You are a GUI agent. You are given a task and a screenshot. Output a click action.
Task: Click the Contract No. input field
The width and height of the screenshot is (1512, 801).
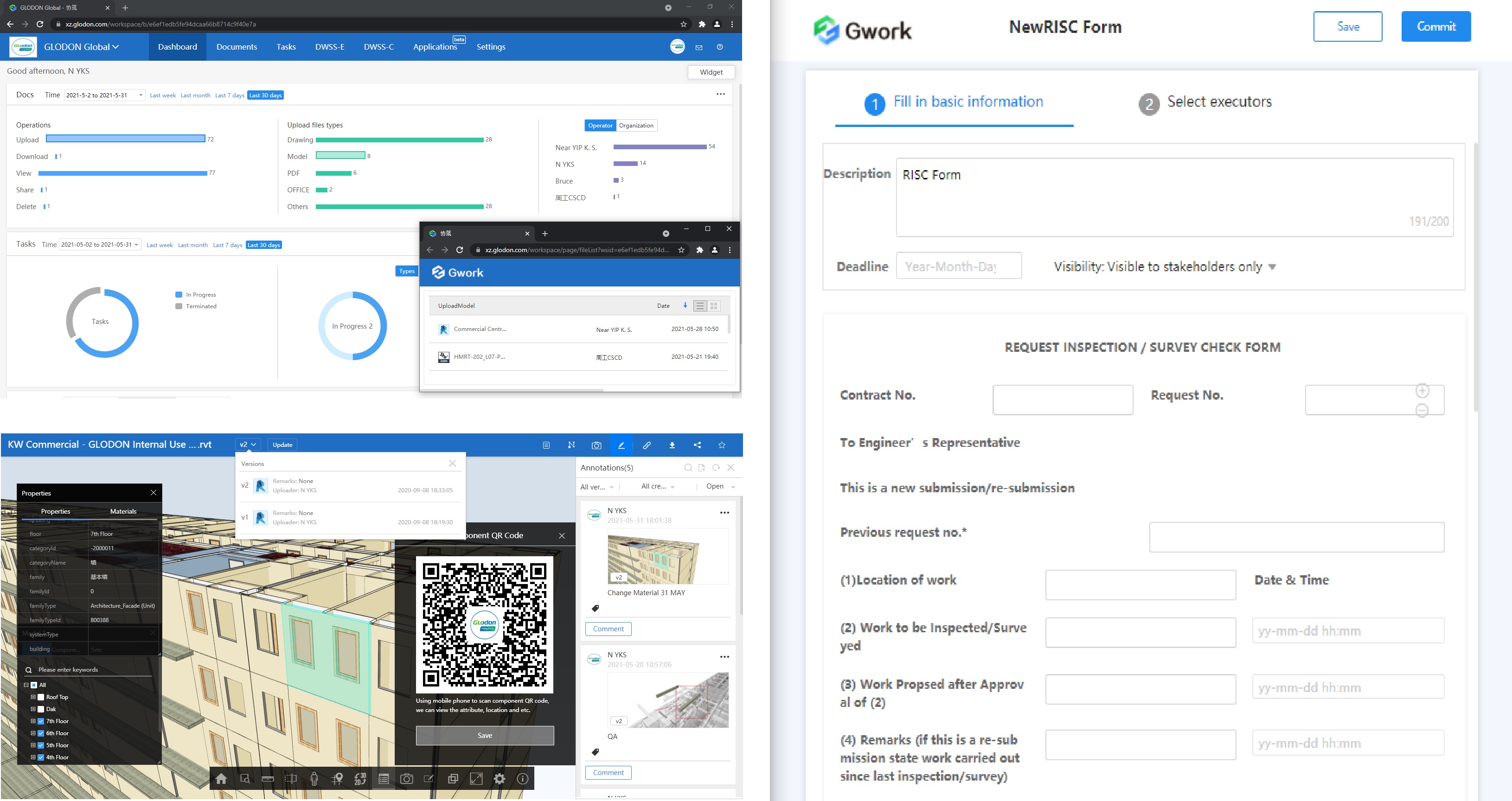[1063, 400]
